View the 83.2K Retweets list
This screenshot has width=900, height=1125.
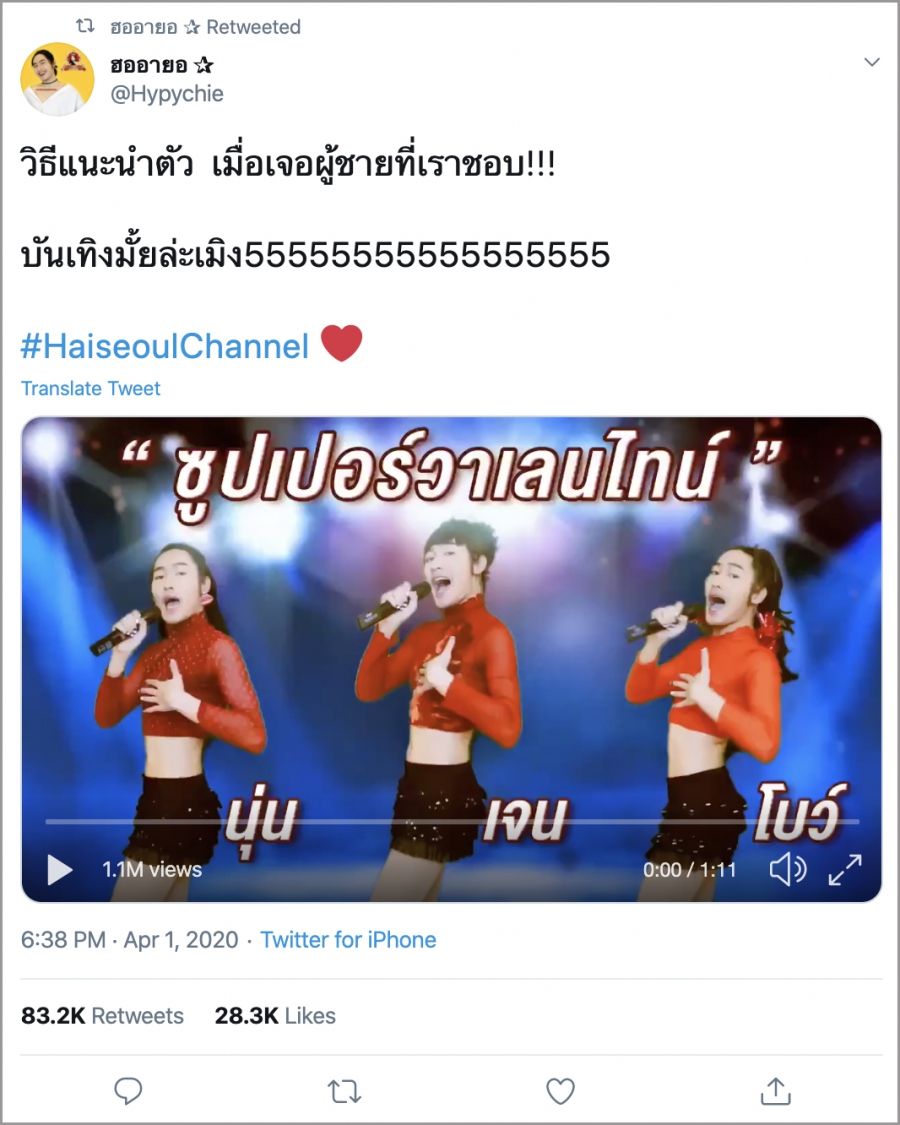[x=102, y=1016]
